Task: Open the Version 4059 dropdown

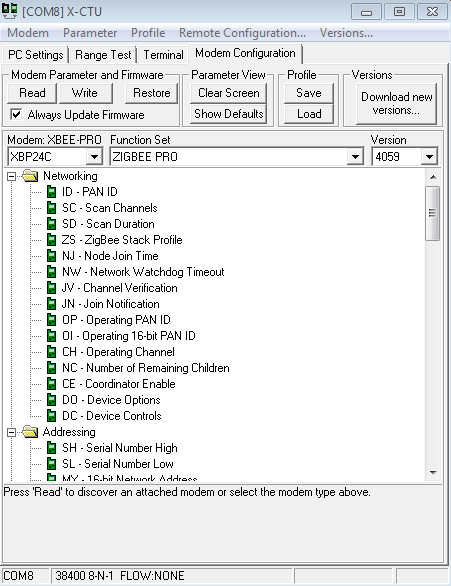Action: coord(429,157)
